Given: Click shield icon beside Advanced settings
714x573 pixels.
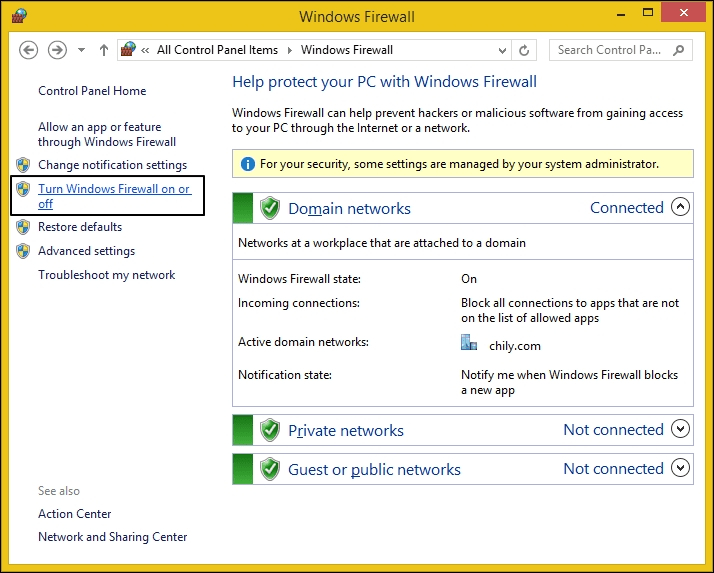Looking at the screenshot, I should [23, 251].
